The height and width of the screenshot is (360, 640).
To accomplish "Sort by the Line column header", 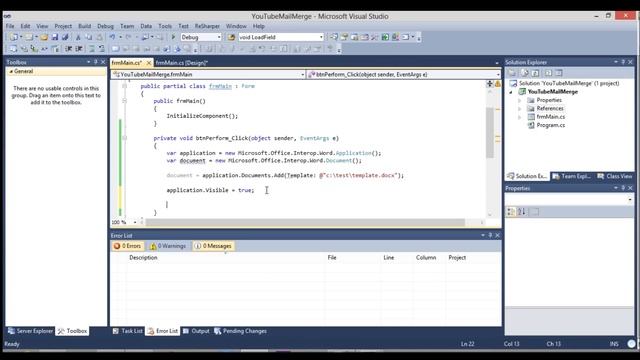I will (x=389, y=258).
